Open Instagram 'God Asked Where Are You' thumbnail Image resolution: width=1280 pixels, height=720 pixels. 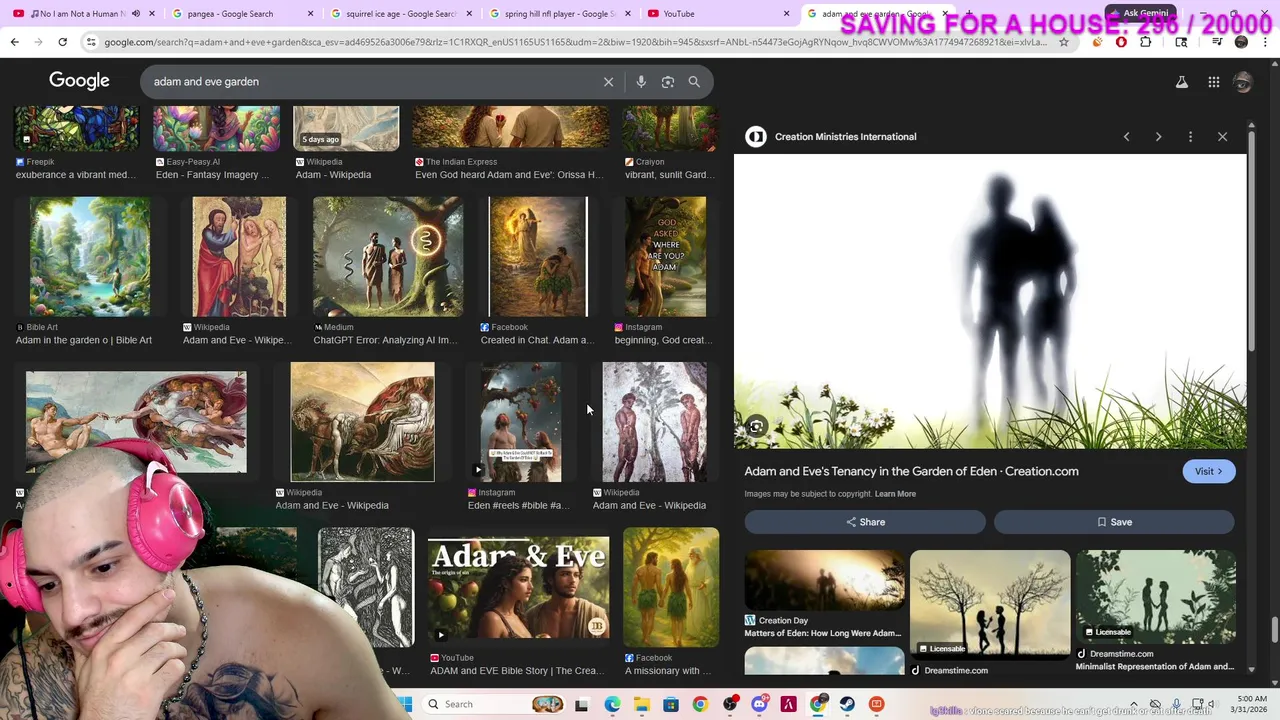click(665, 257)
